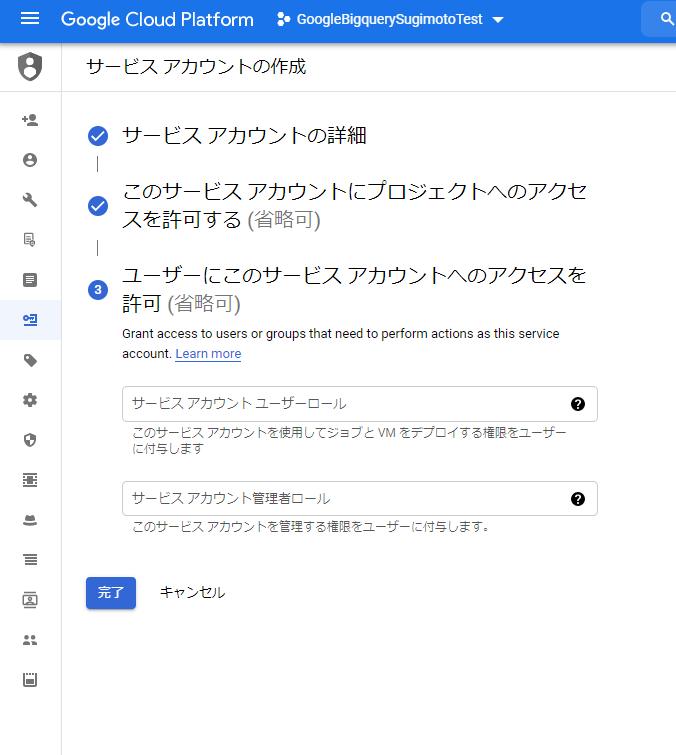This screenshot has width=676, height=755.
Task: Open the add-person IAM sidebar icon
Action: click(30, 120)
